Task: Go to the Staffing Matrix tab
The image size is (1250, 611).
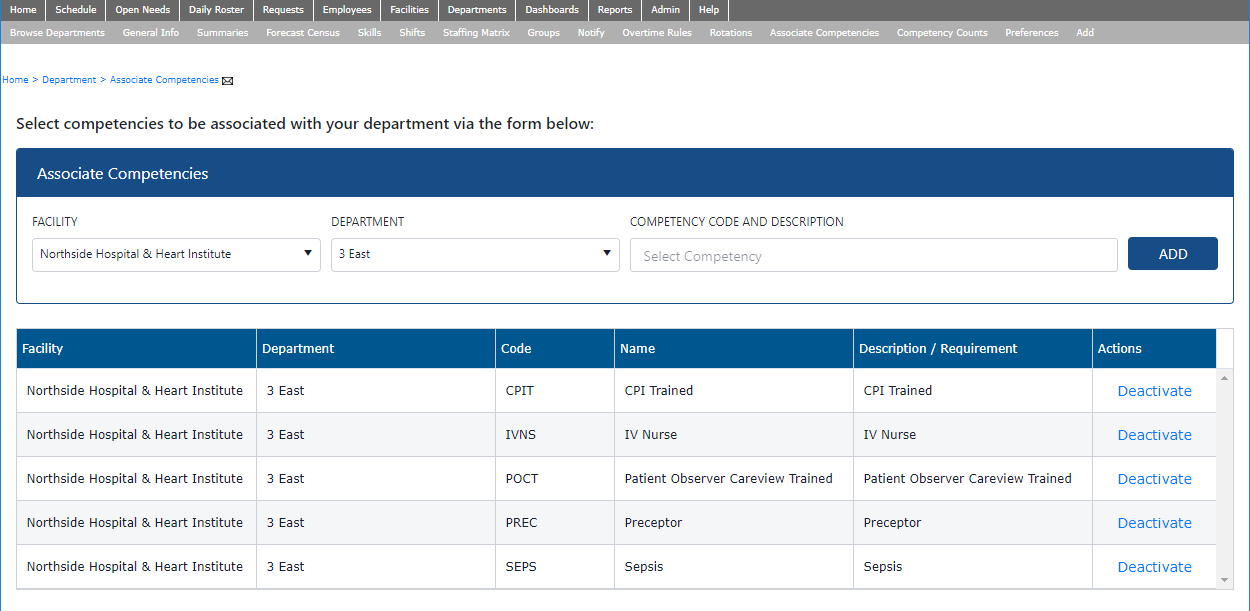Action: coord(476,33)
